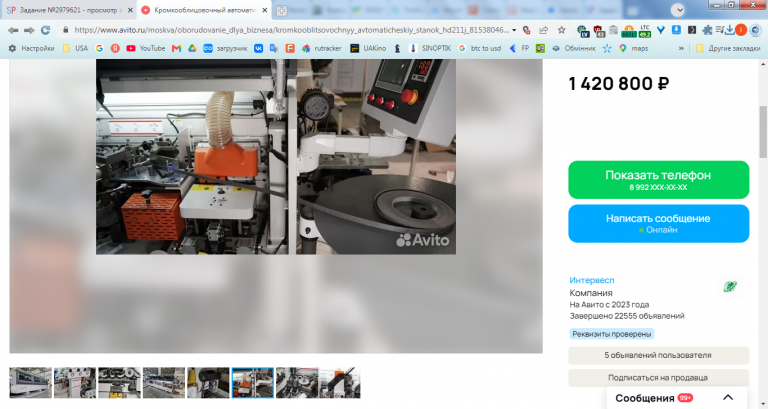Open the btc to usd bookmark
Screen dimensions: 768x409
point(480,48)
